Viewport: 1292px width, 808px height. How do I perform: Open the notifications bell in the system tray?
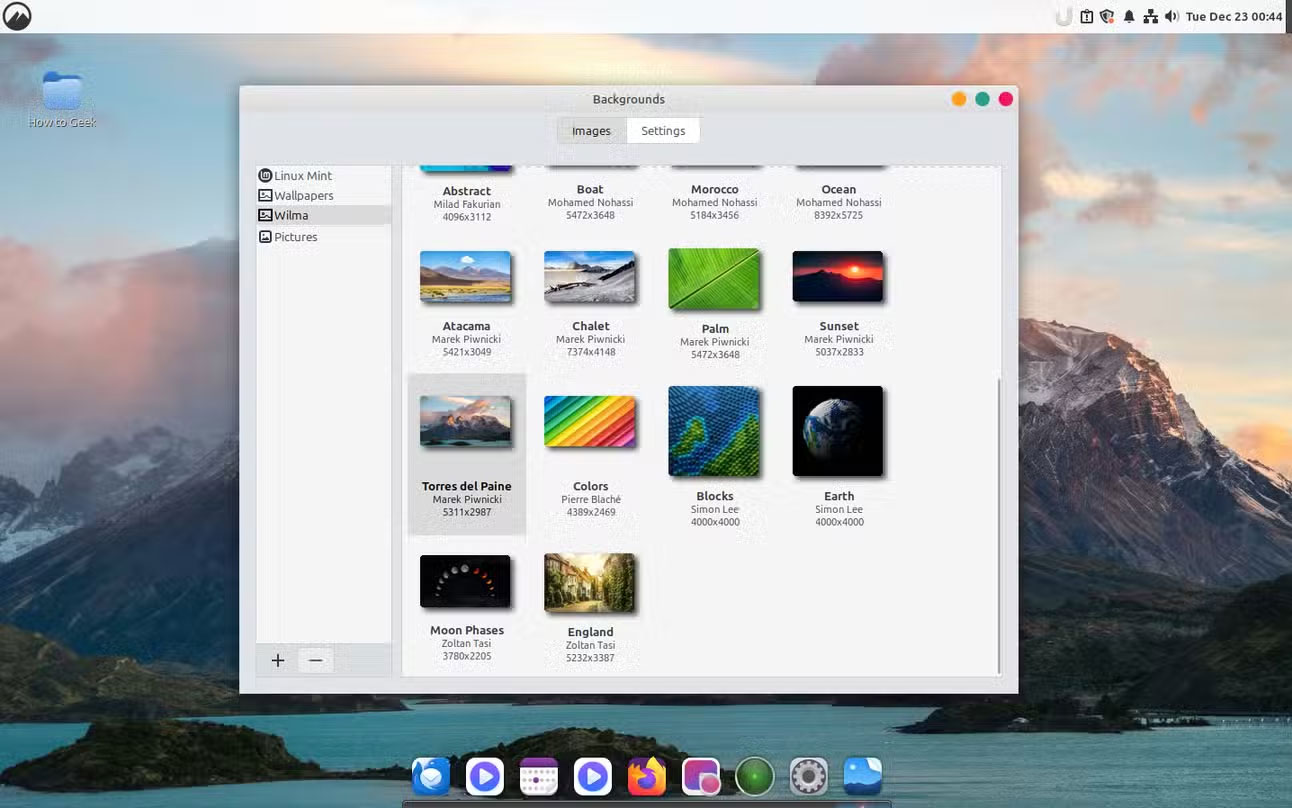[1128, 16]
